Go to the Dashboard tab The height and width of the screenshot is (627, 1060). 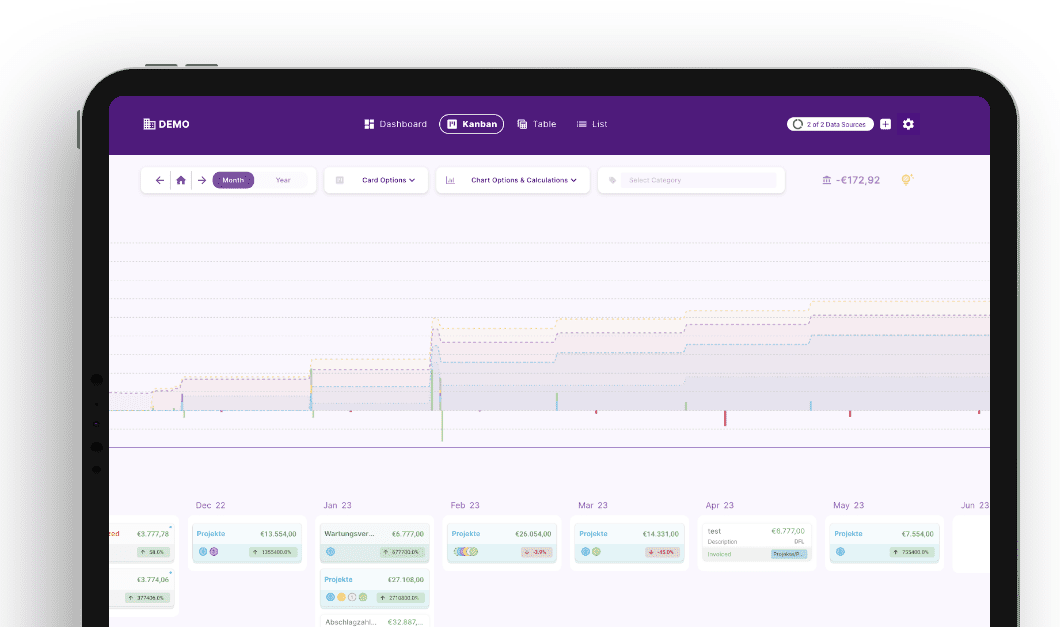tap(395, 124)
